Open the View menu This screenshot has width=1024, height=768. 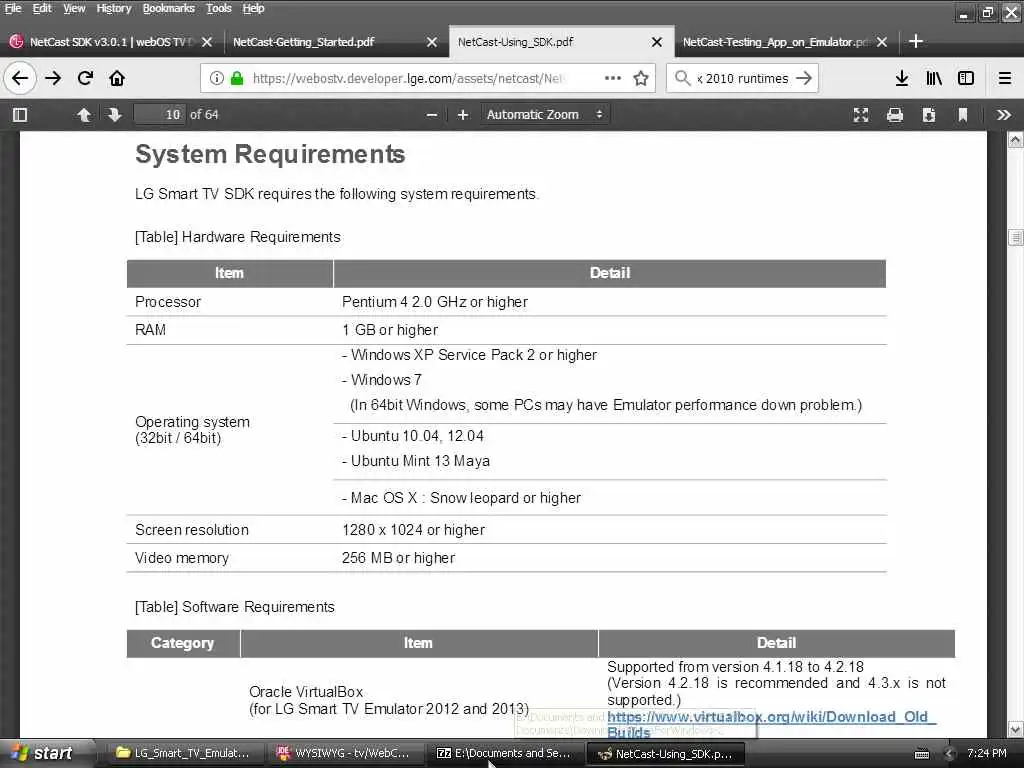(x=74, y=8)
